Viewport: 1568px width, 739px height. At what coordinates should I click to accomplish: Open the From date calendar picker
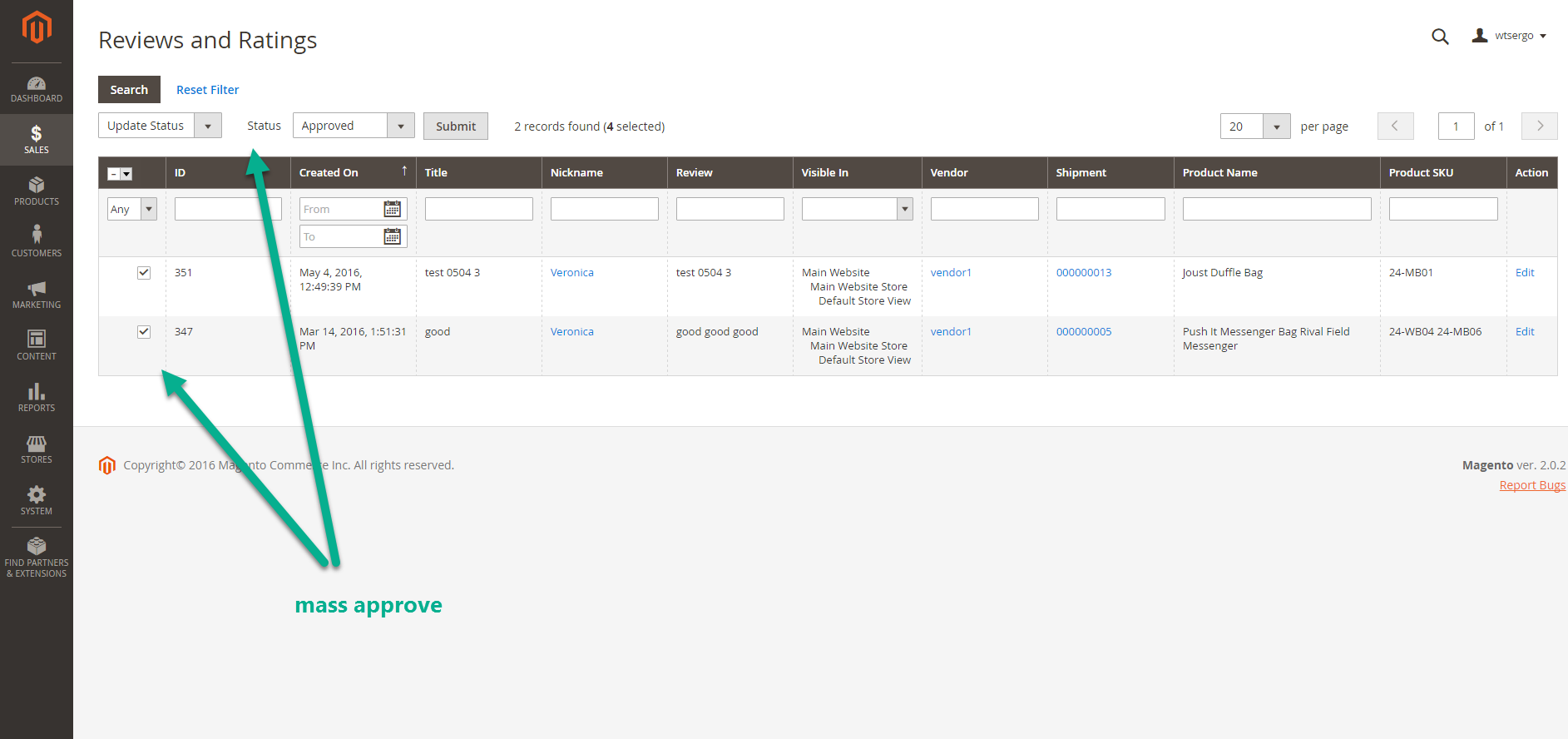392,209
